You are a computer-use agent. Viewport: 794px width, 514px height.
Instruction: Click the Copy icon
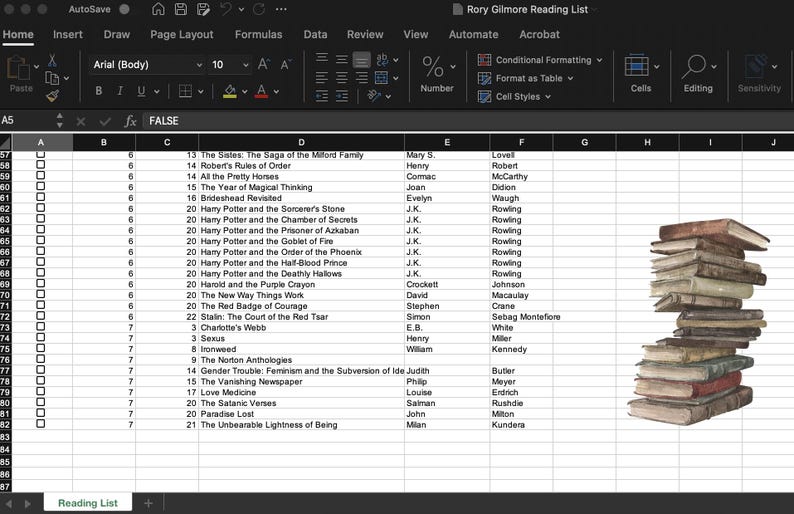pyautogui.click(x=52, y=78)
